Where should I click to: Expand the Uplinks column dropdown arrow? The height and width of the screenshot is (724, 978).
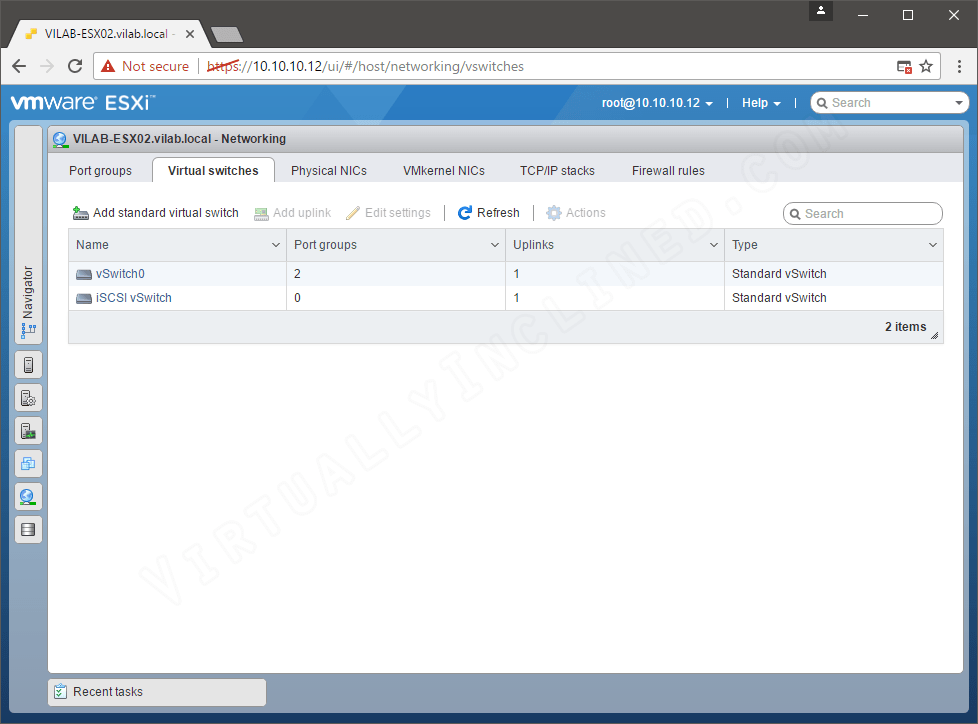tap(713, 245)
